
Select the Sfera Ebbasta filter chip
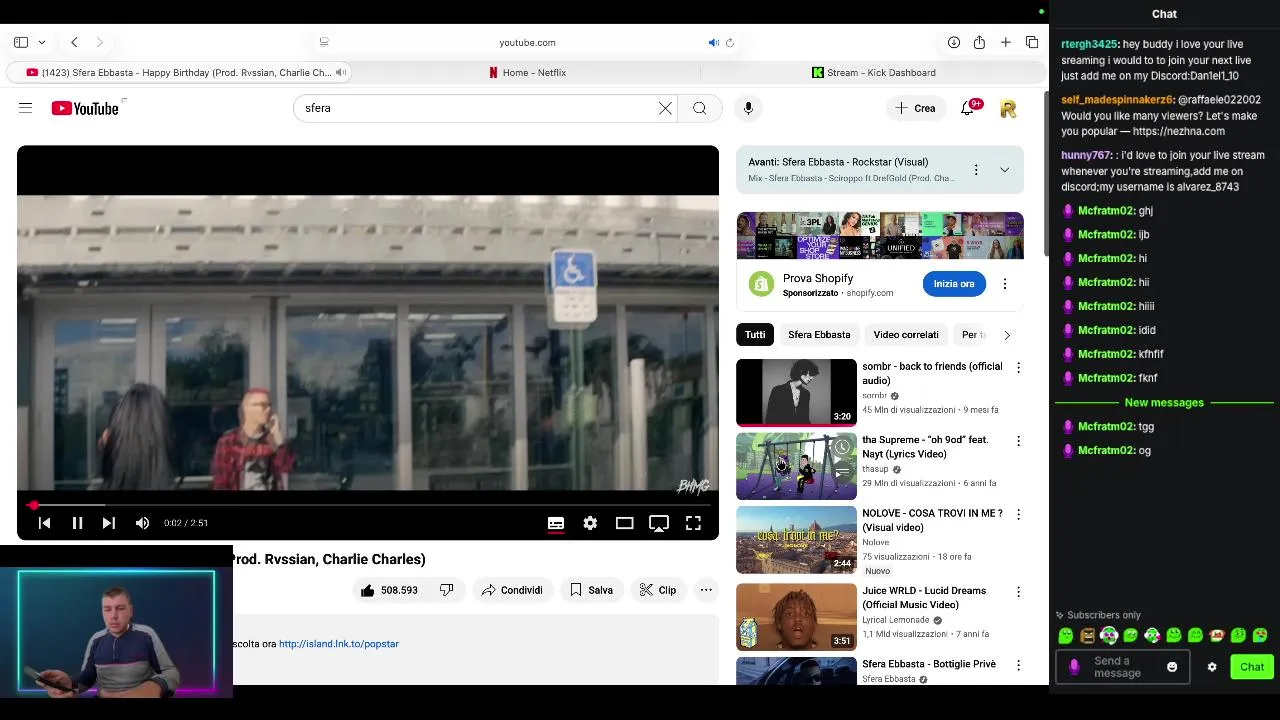click(819, 335)
